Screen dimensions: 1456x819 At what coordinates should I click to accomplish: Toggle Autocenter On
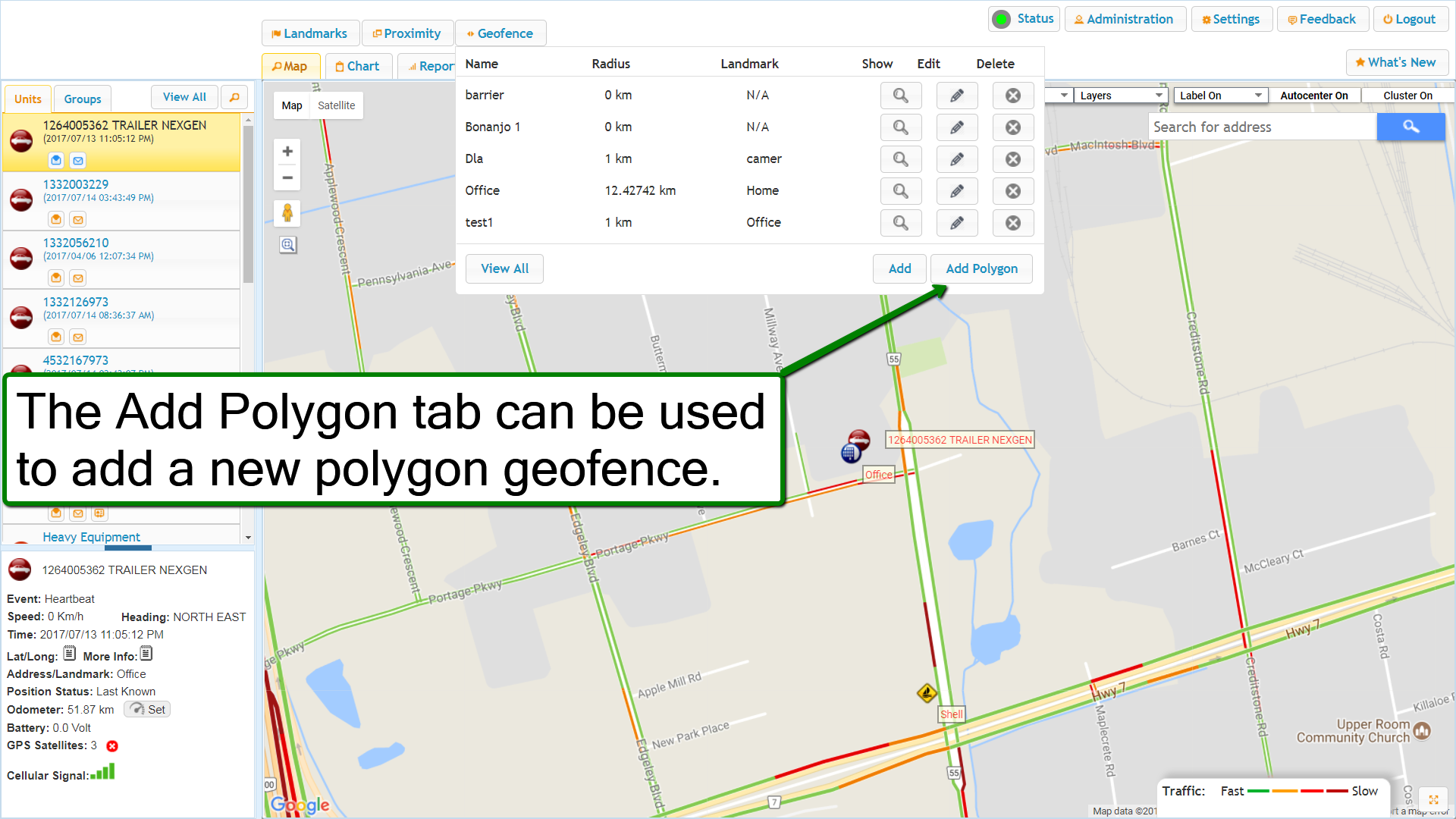(1313, 96)
